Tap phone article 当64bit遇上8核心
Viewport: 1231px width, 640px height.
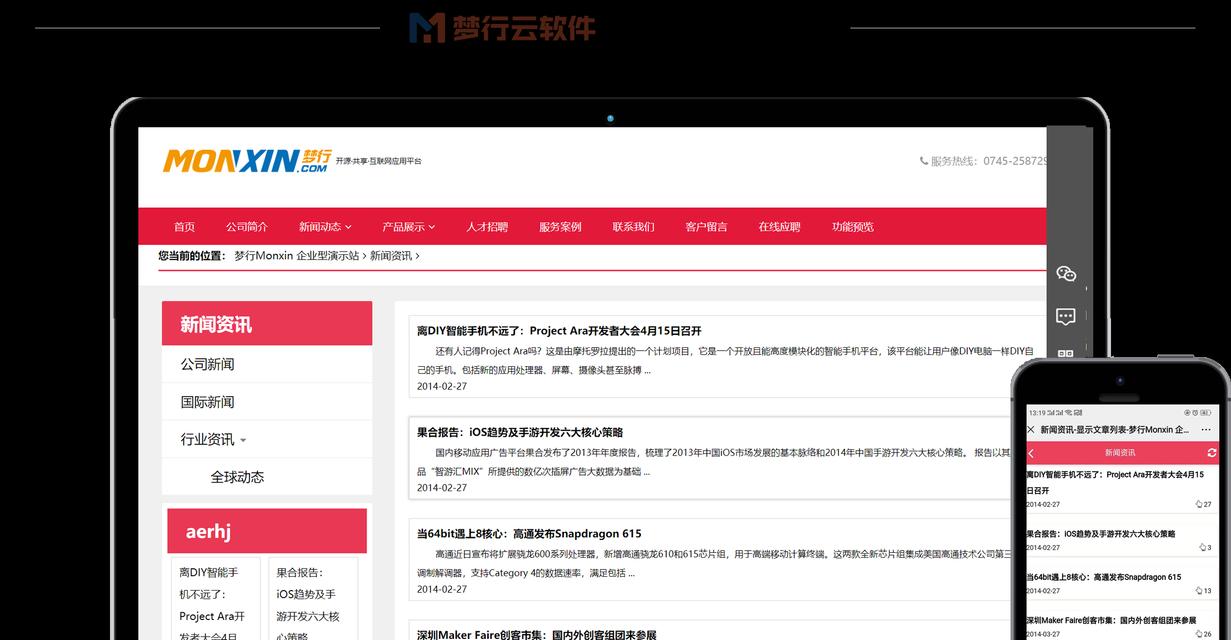[x=1103, y=577]
